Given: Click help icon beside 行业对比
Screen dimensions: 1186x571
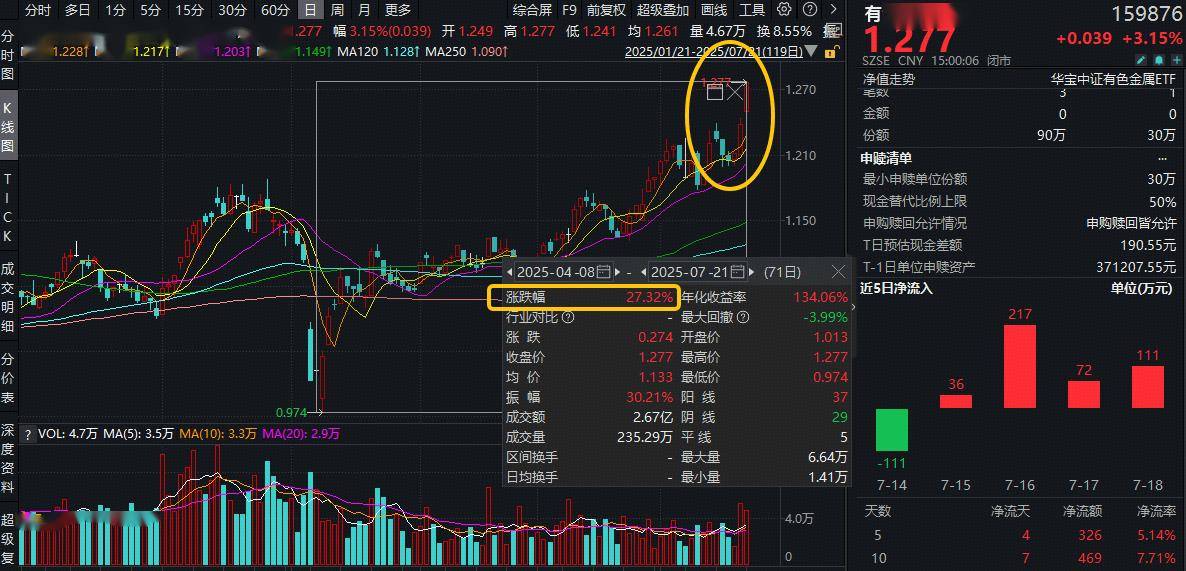Looking at the screenshot, I should 568,318.
